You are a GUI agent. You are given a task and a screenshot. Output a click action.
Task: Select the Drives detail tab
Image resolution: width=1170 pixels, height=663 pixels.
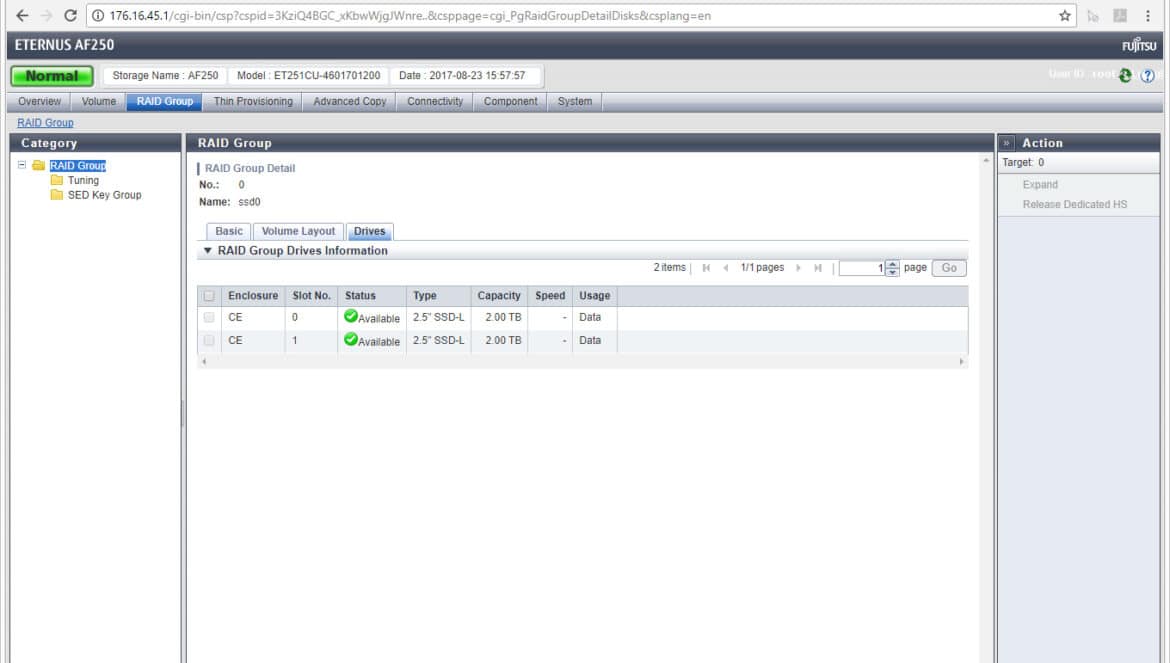pyautogui.click(x=370, y=231)
